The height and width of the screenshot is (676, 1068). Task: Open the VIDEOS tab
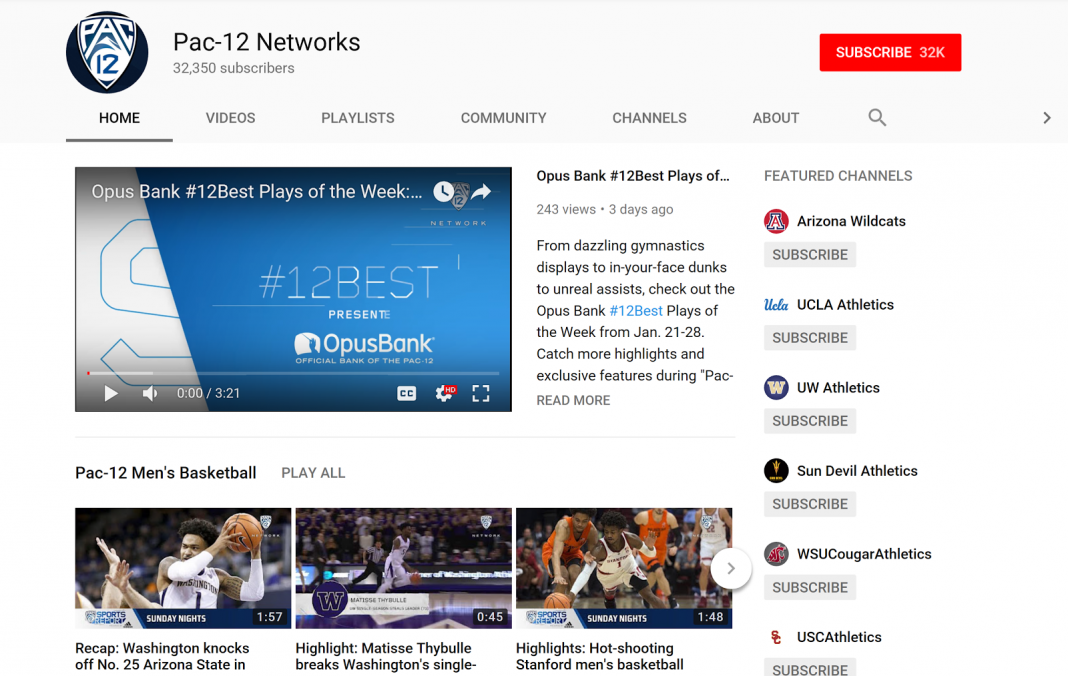point(230,118)
